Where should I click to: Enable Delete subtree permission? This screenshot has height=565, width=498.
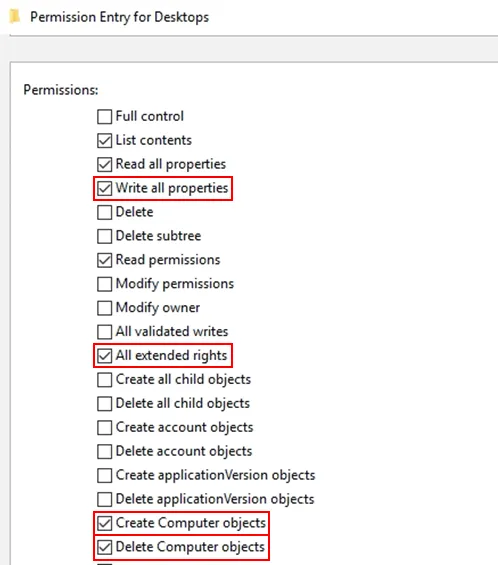[105, 236]
